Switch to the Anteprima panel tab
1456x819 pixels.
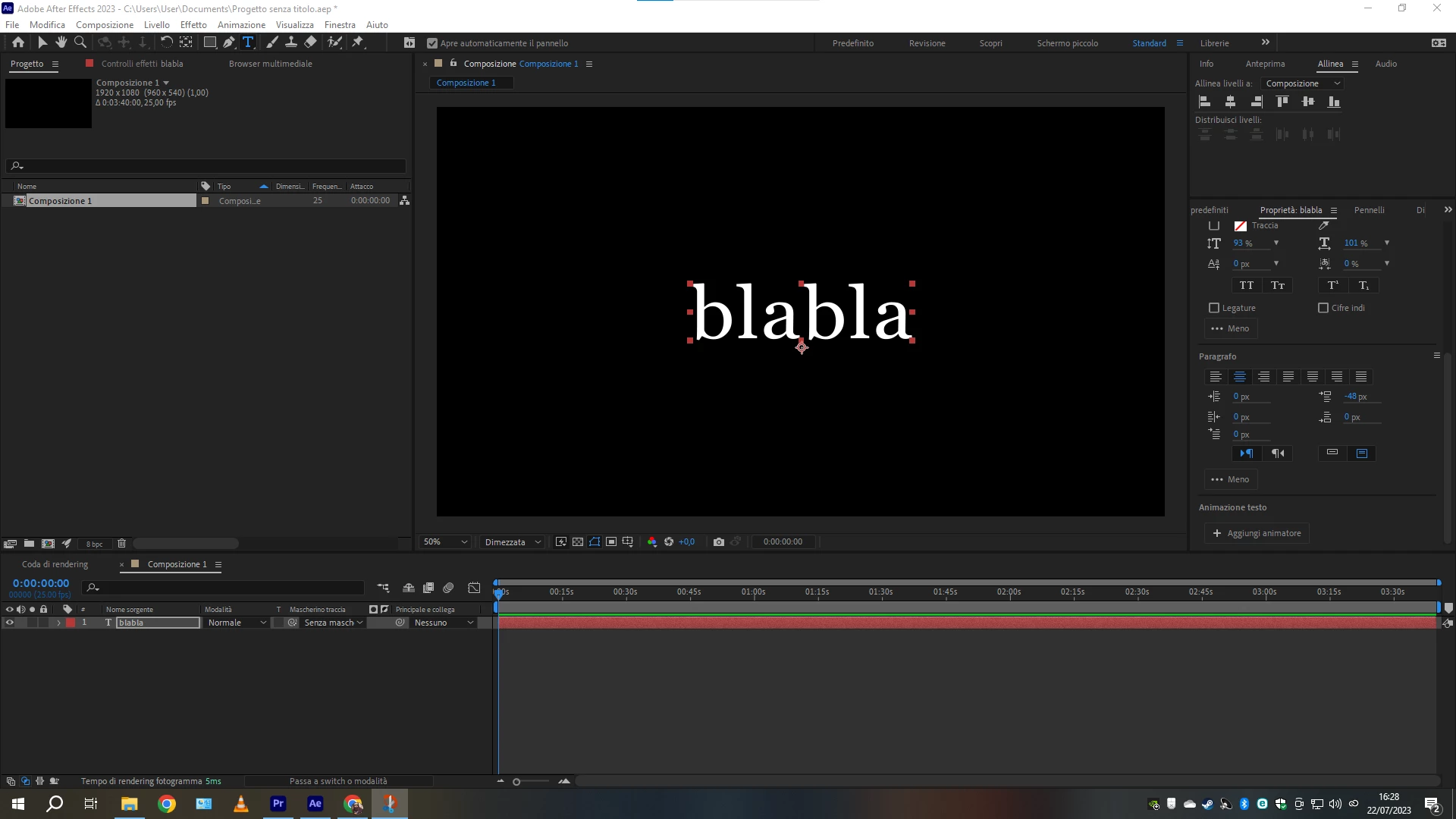1265,64
